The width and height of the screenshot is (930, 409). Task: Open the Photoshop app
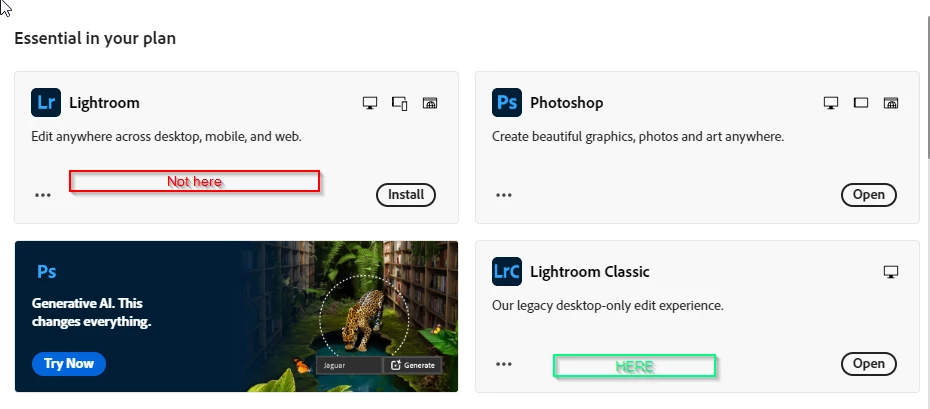[868, 195]
